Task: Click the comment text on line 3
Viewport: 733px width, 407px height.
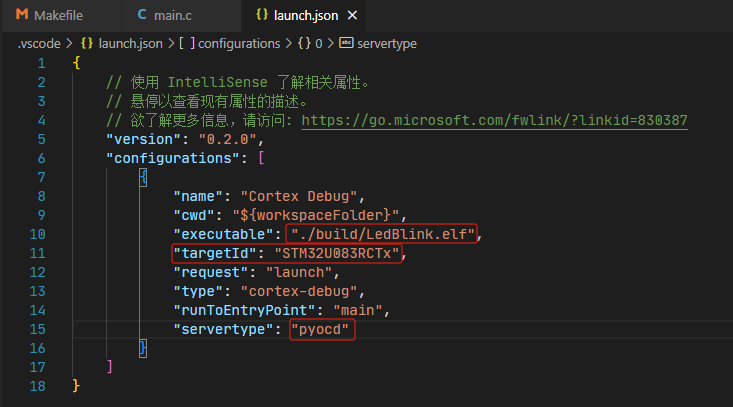Action: 207,101
